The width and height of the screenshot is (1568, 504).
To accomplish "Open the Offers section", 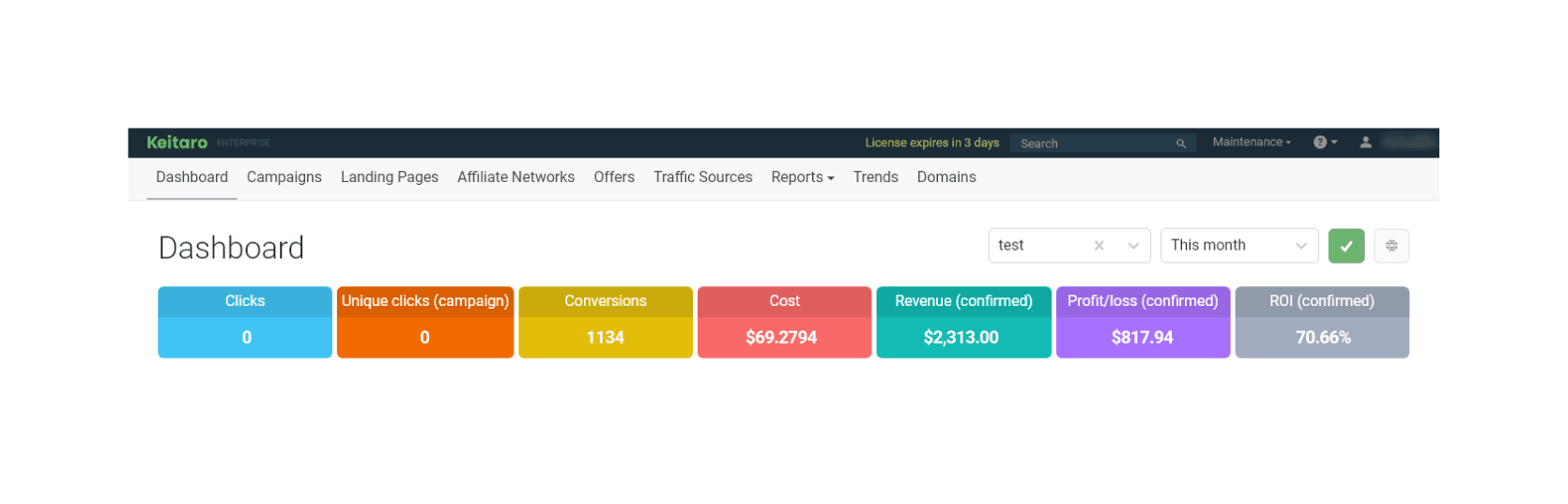I will click(613, 177).
